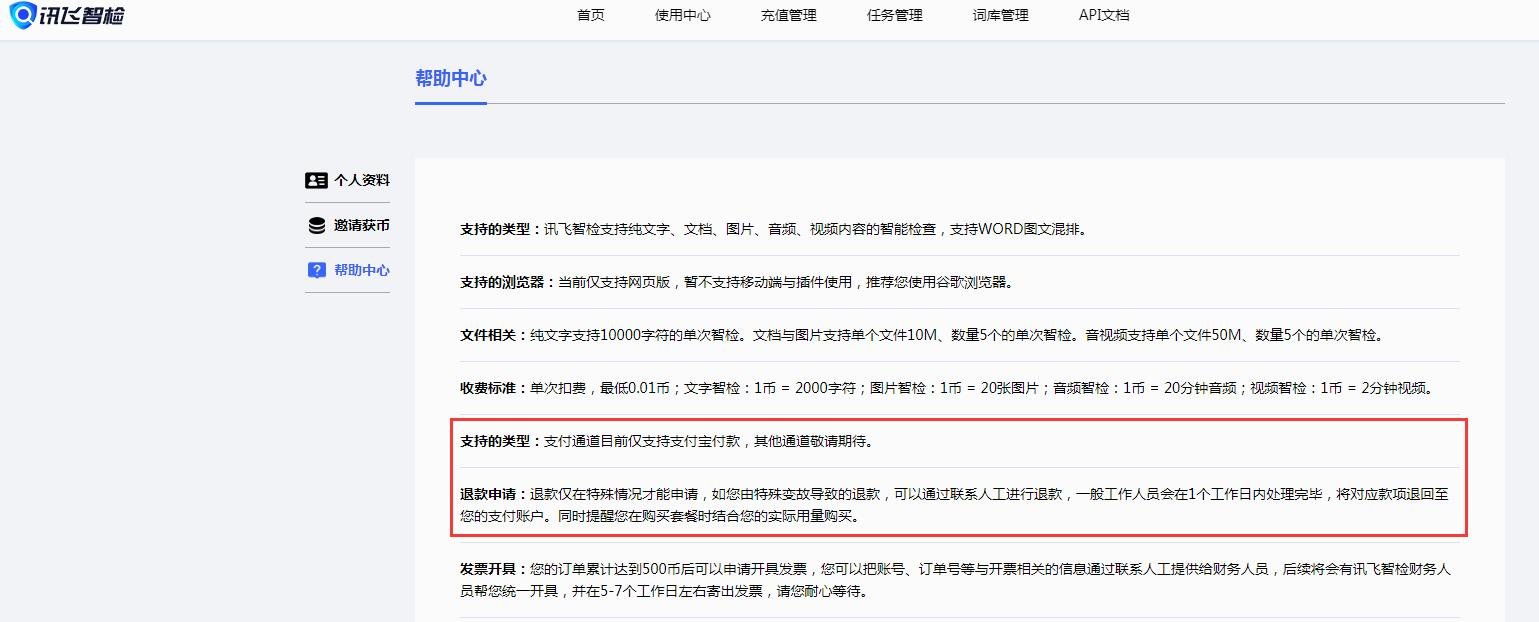The image size is (1539, 622).
Task: Select the 帮助中心 sidebar label
Action: 362,270
